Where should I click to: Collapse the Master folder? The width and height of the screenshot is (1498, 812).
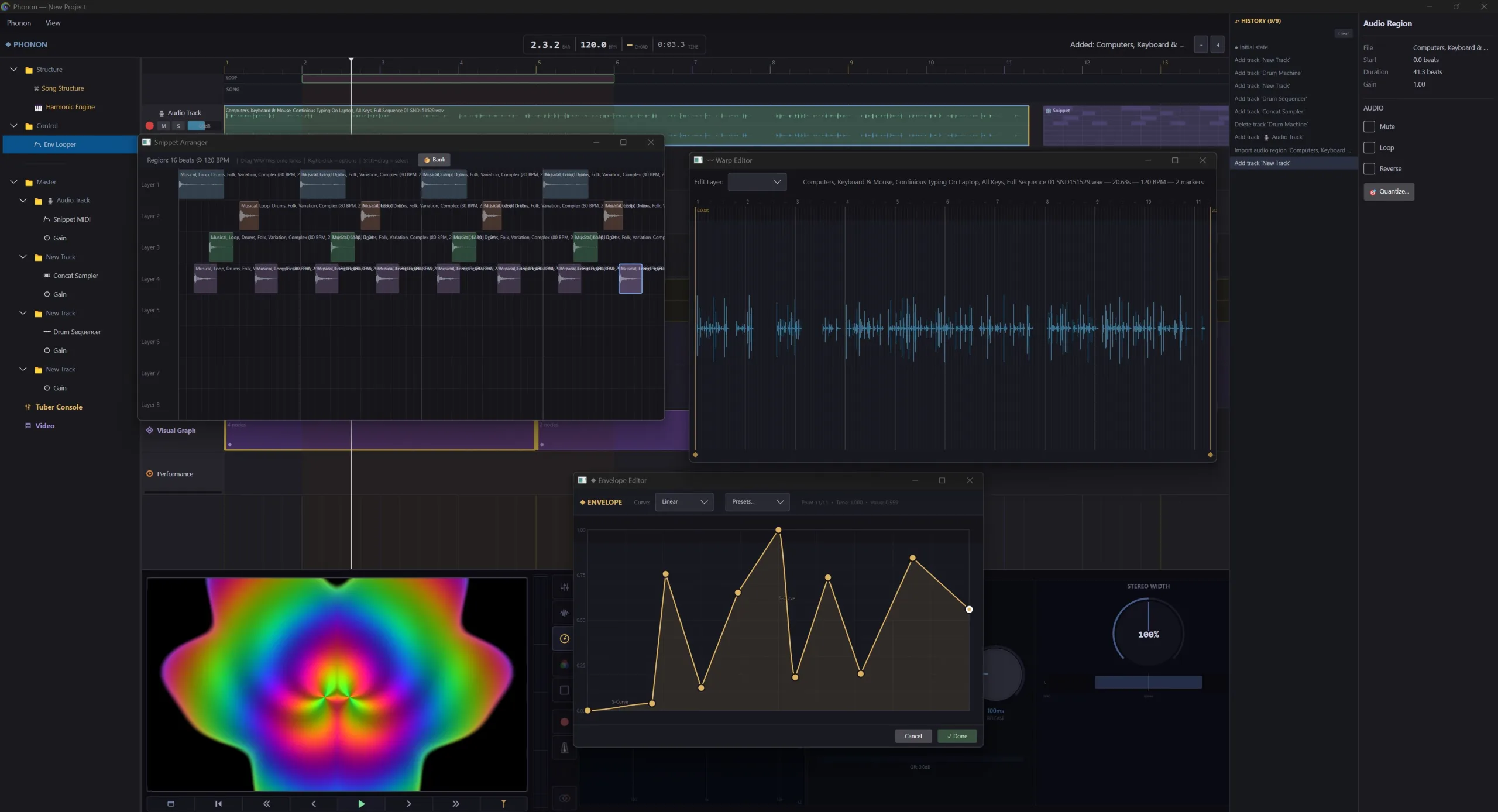click(13, 182)
